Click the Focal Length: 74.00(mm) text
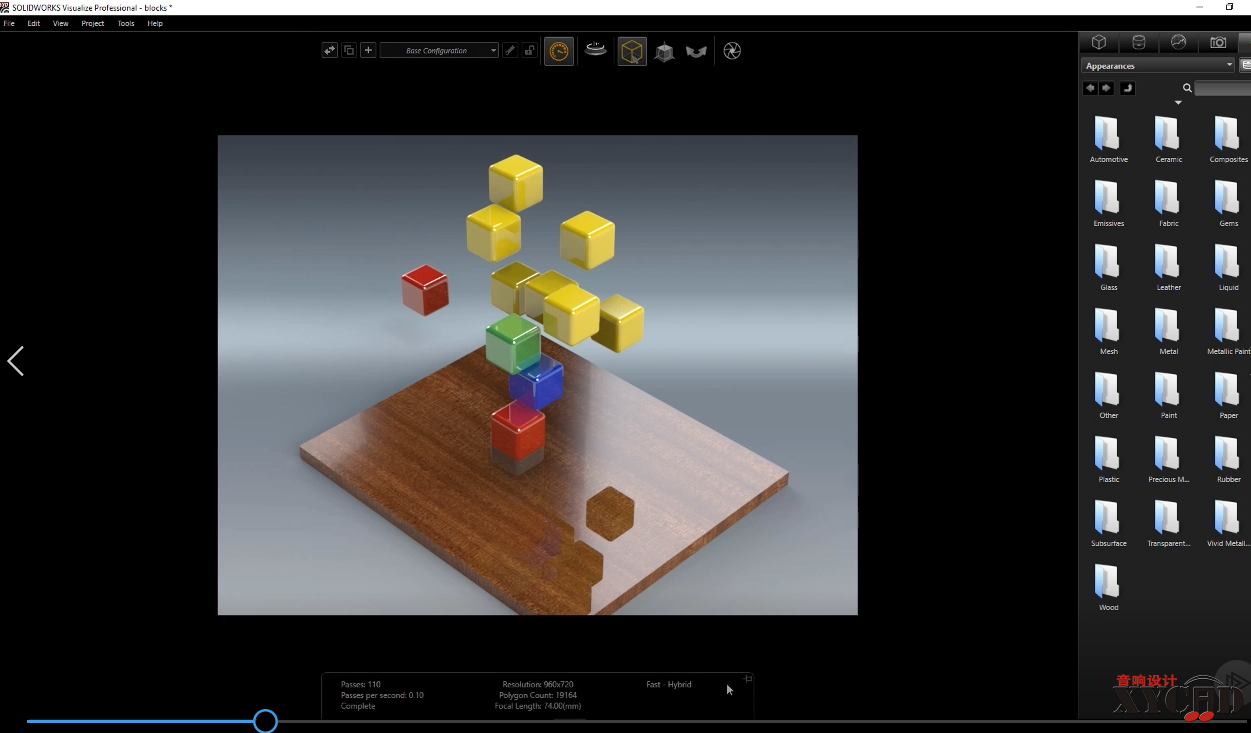The image size is (1251, 733). 538,706
